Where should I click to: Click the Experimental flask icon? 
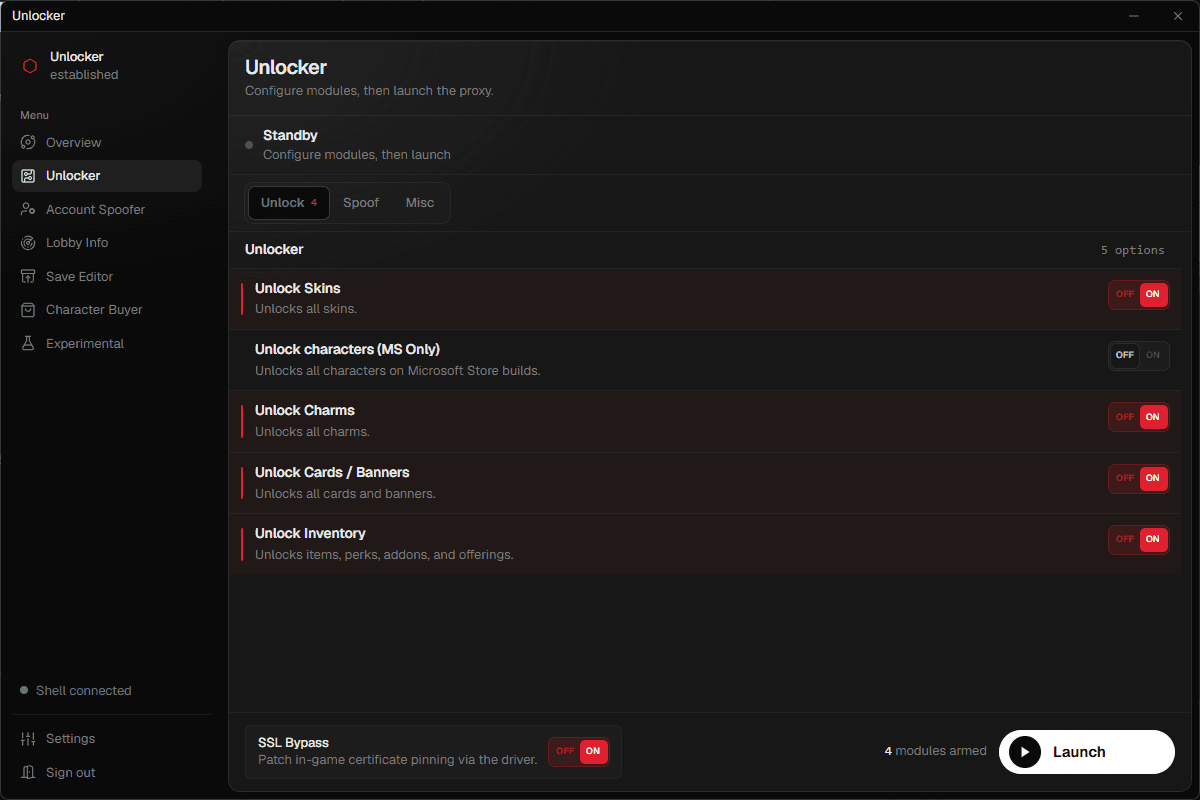tap(29, 343)
